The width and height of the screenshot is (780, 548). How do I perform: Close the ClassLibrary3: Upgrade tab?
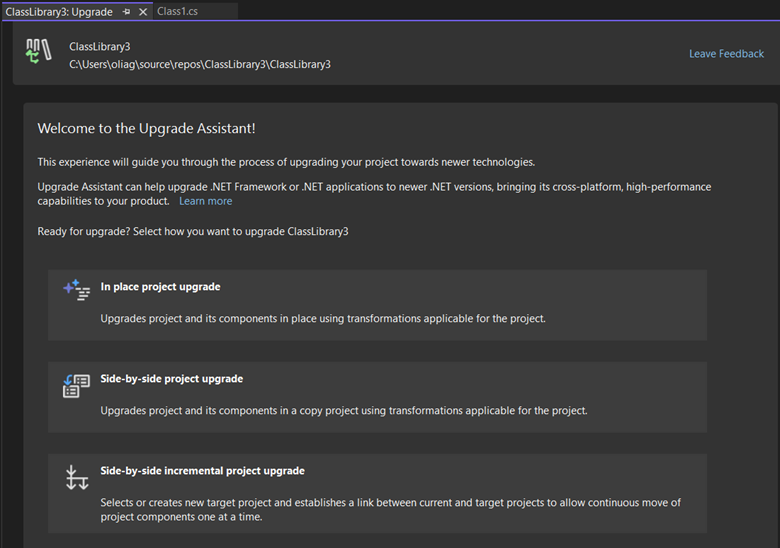[143, 12]
